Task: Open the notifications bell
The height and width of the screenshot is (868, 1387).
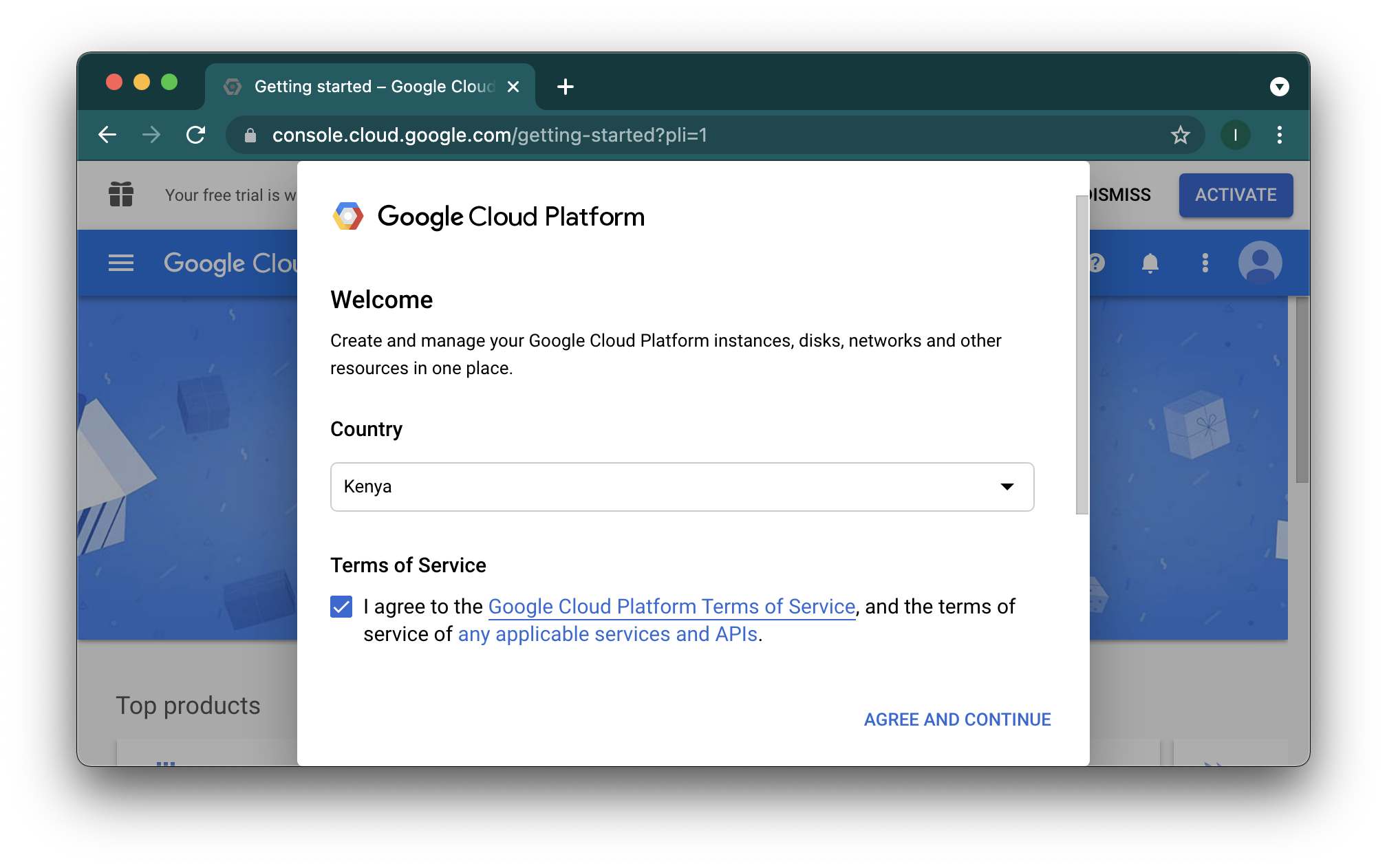Action: 1150,263
